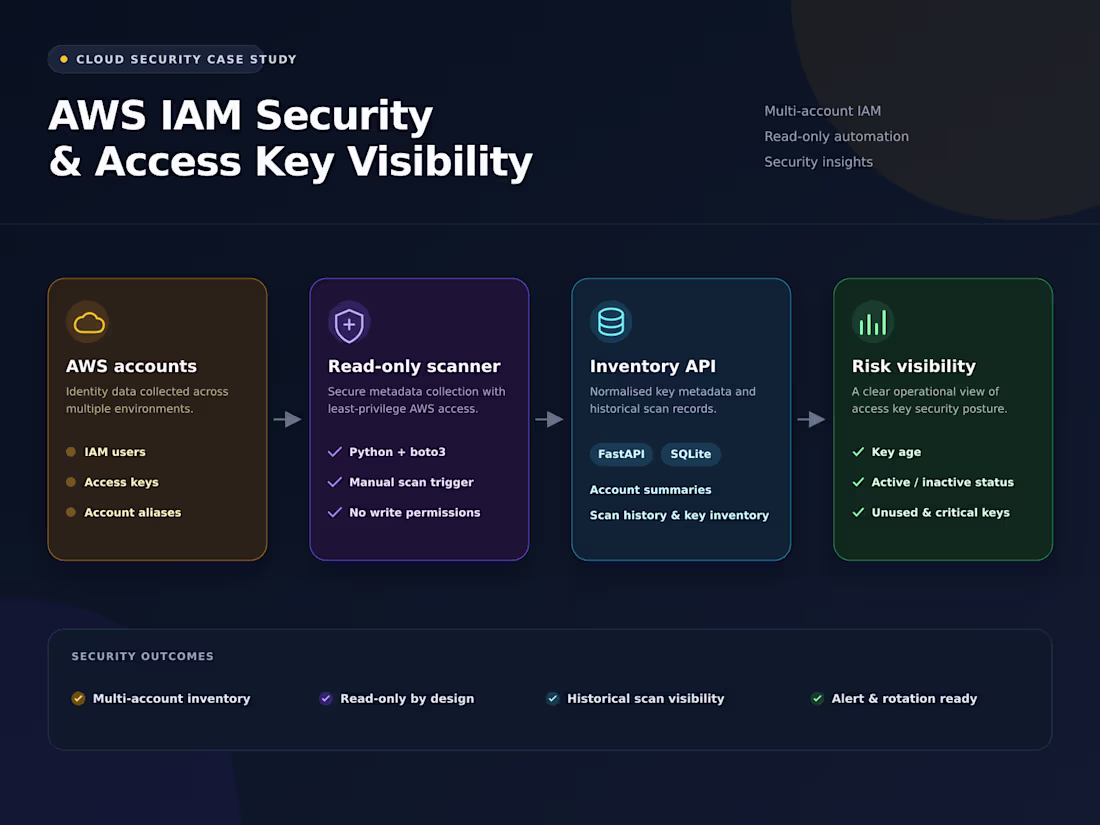Click the green checkmark beside Key age
1100x825 pixels.
858,452
